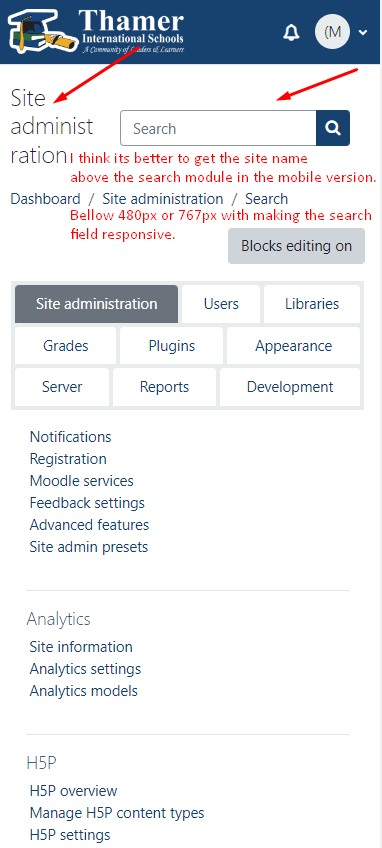Open the Notifications settings link
The height and width of the screenshot is (848, 382).
[70, 436]
